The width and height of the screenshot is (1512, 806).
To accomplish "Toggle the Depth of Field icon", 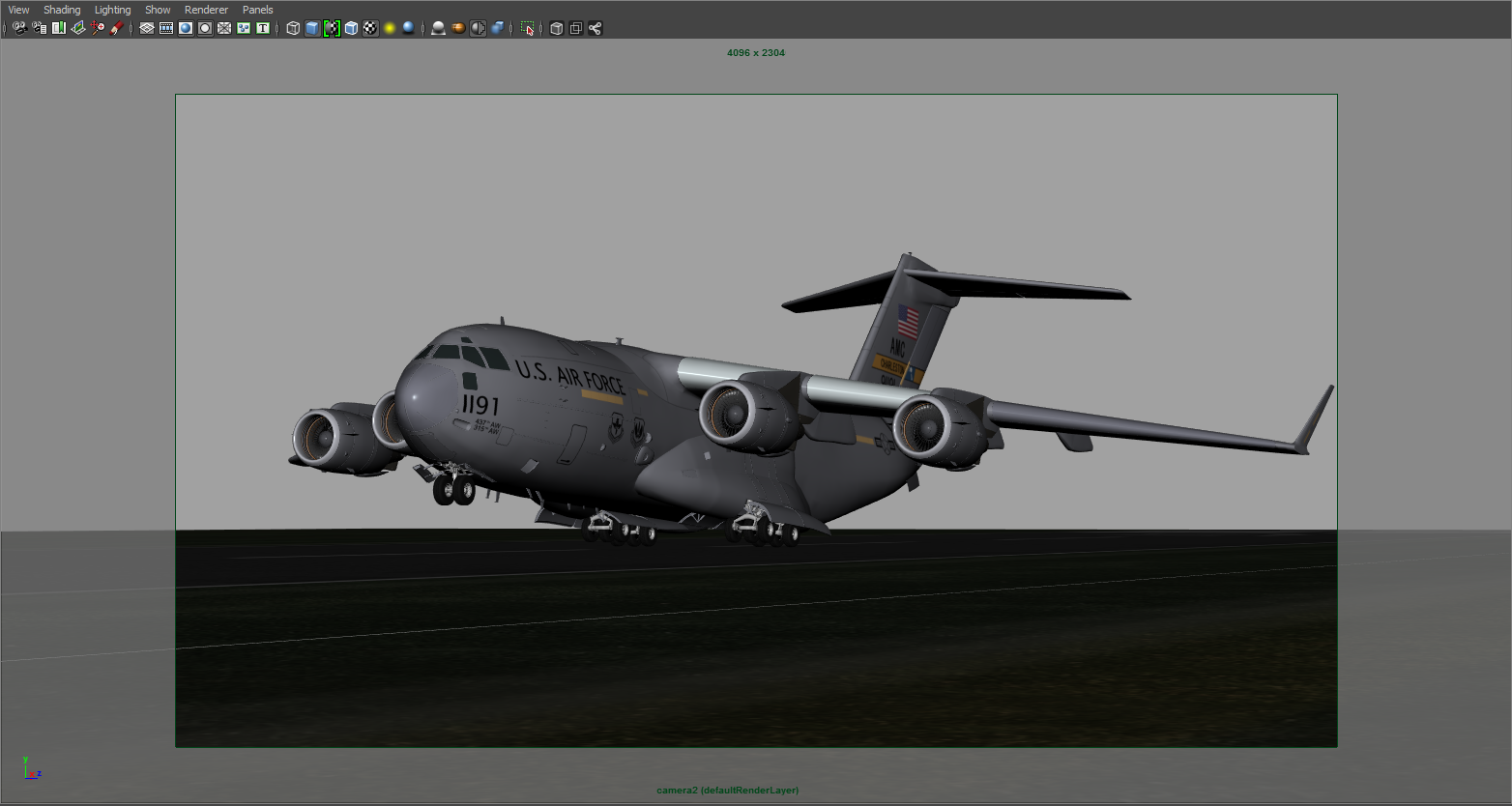I will (x=497, y=28).
